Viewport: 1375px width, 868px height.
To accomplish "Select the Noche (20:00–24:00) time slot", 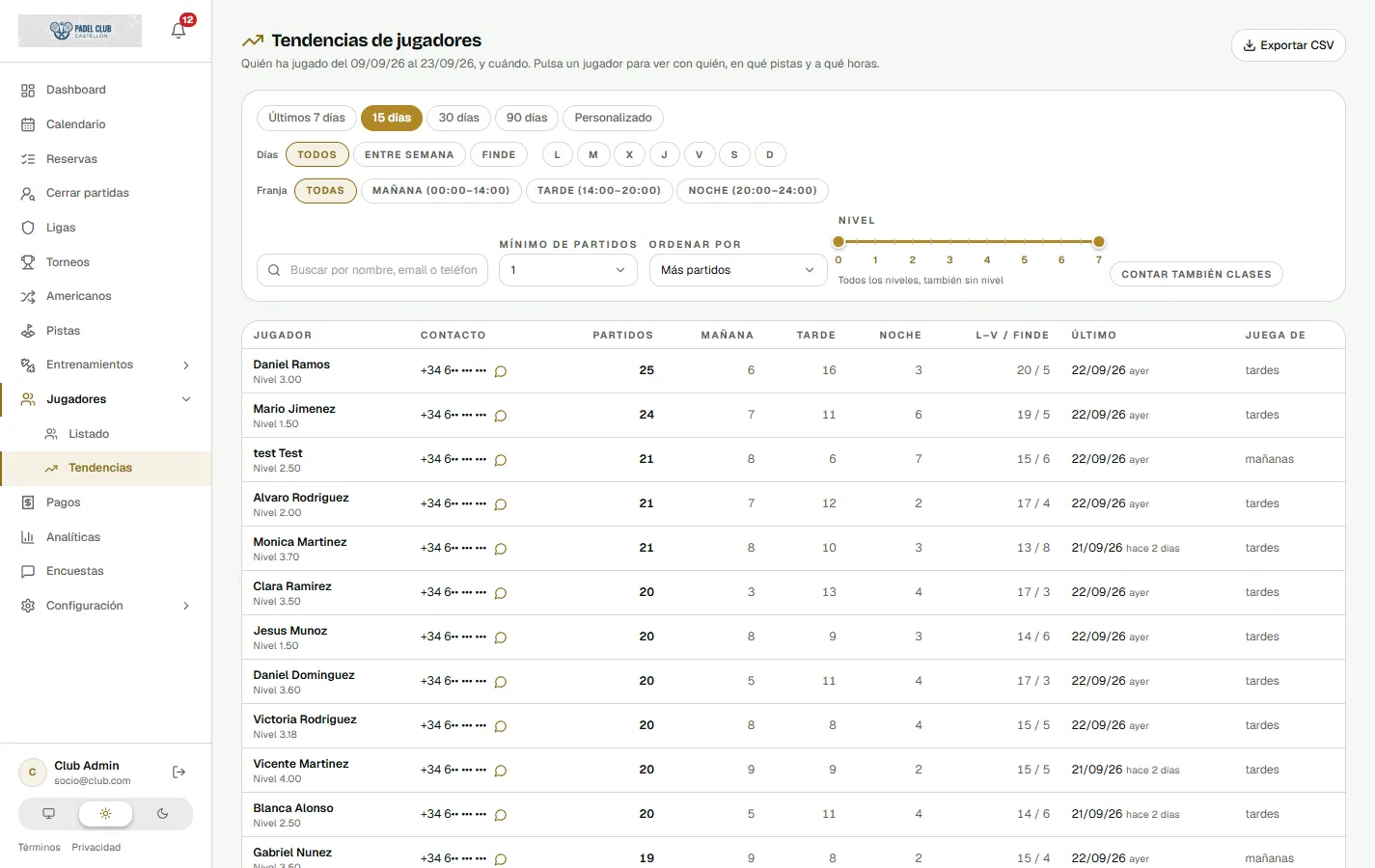I will point(753,191).
